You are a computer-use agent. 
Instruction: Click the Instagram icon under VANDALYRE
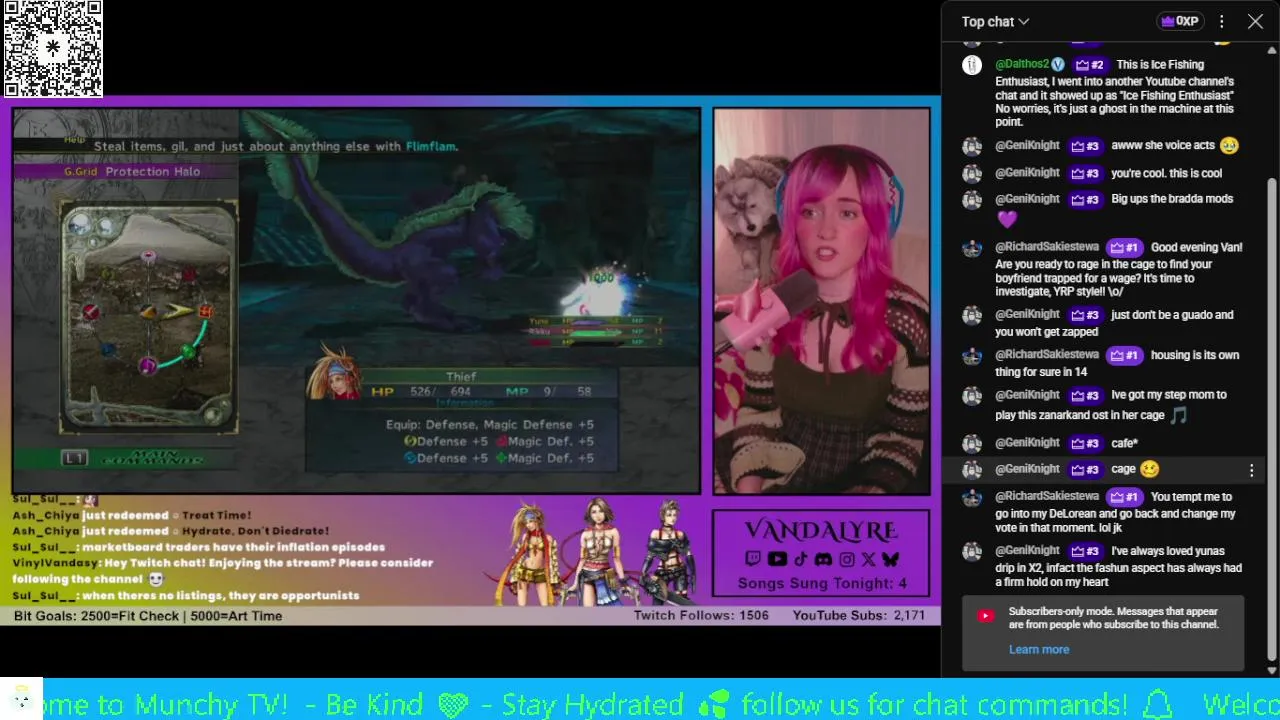tap(847, 560)
